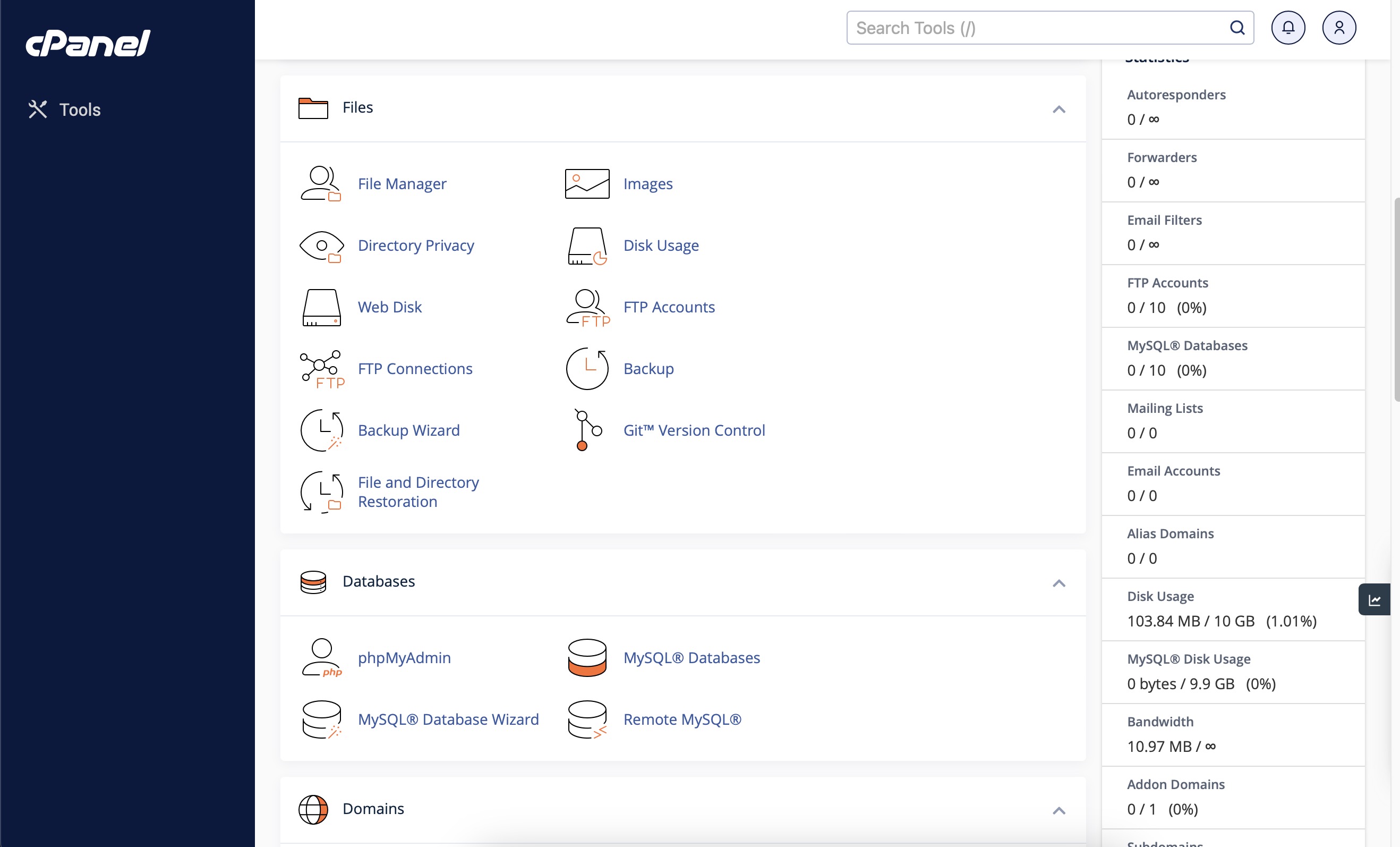This screenshot has height=847, width=1400.
Task: Collapse the Domains section
Action: pos(1058,811)
